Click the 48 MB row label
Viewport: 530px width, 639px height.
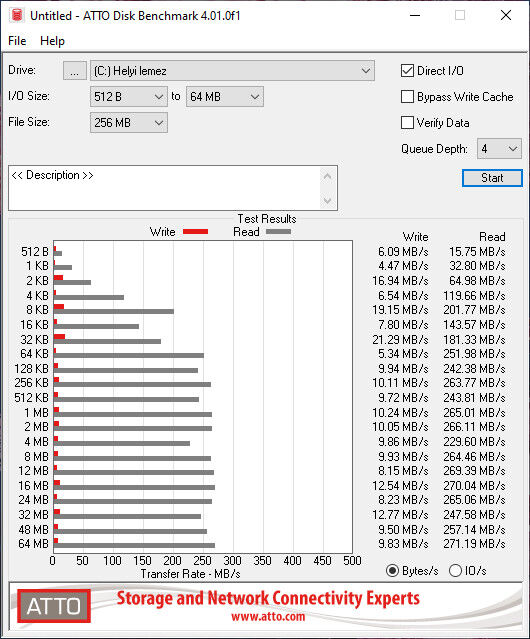click(33, 530)
